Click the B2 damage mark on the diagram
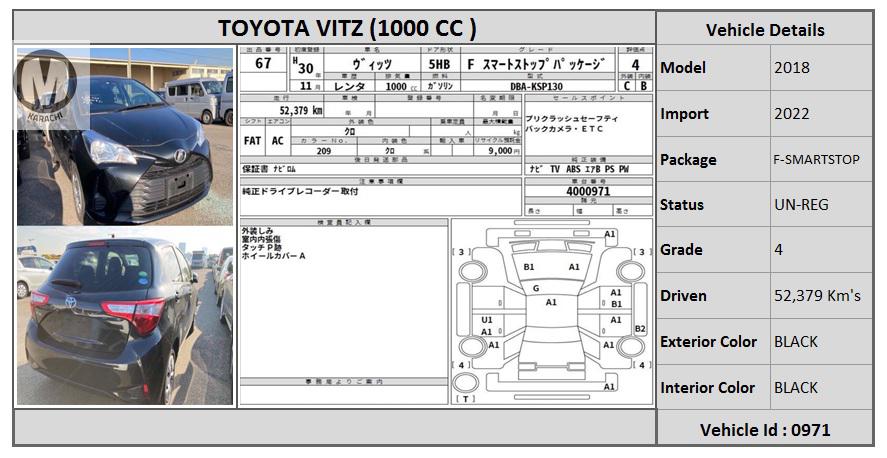 tap(640, 329)
